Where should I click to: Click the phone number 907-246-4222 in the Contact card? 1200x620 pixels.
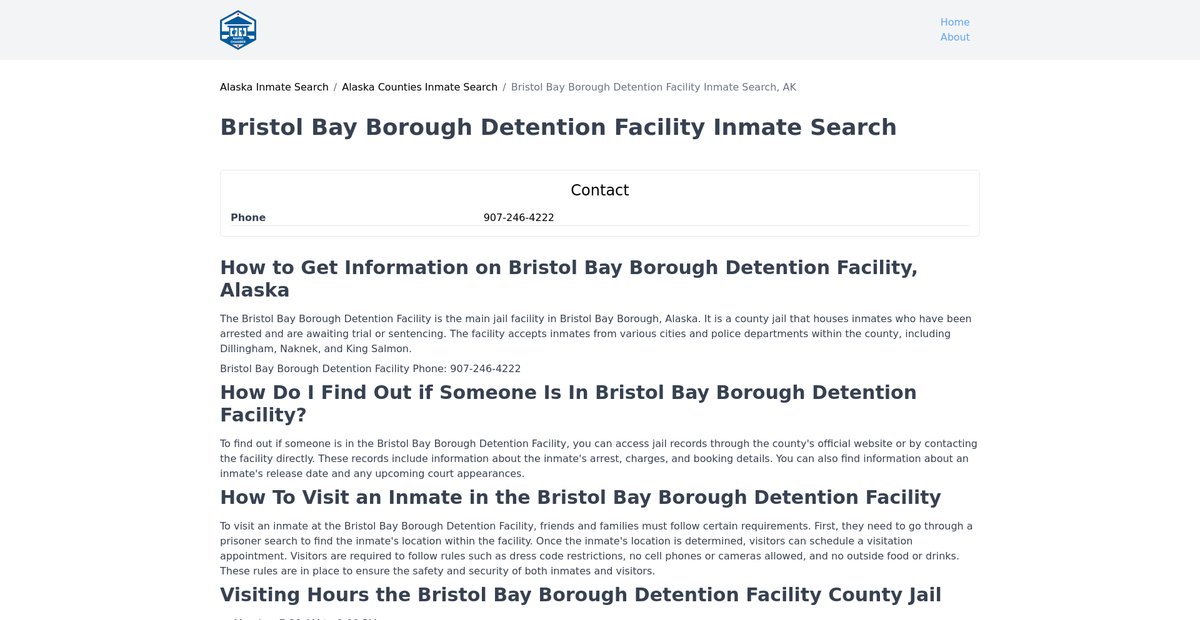pos(518,217)
